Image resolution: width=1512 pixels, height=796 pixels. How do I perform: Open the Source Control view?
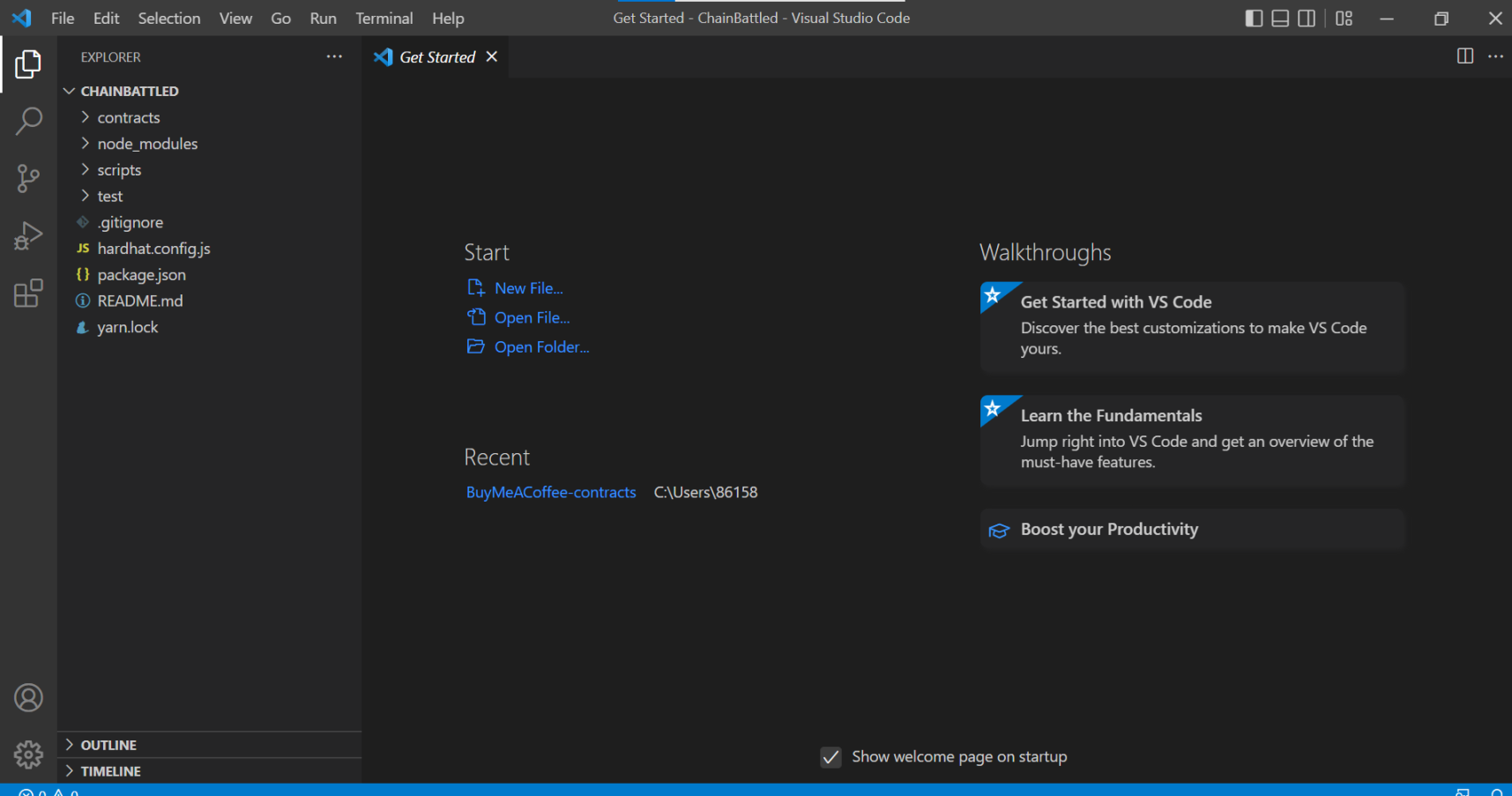point(28,179)
